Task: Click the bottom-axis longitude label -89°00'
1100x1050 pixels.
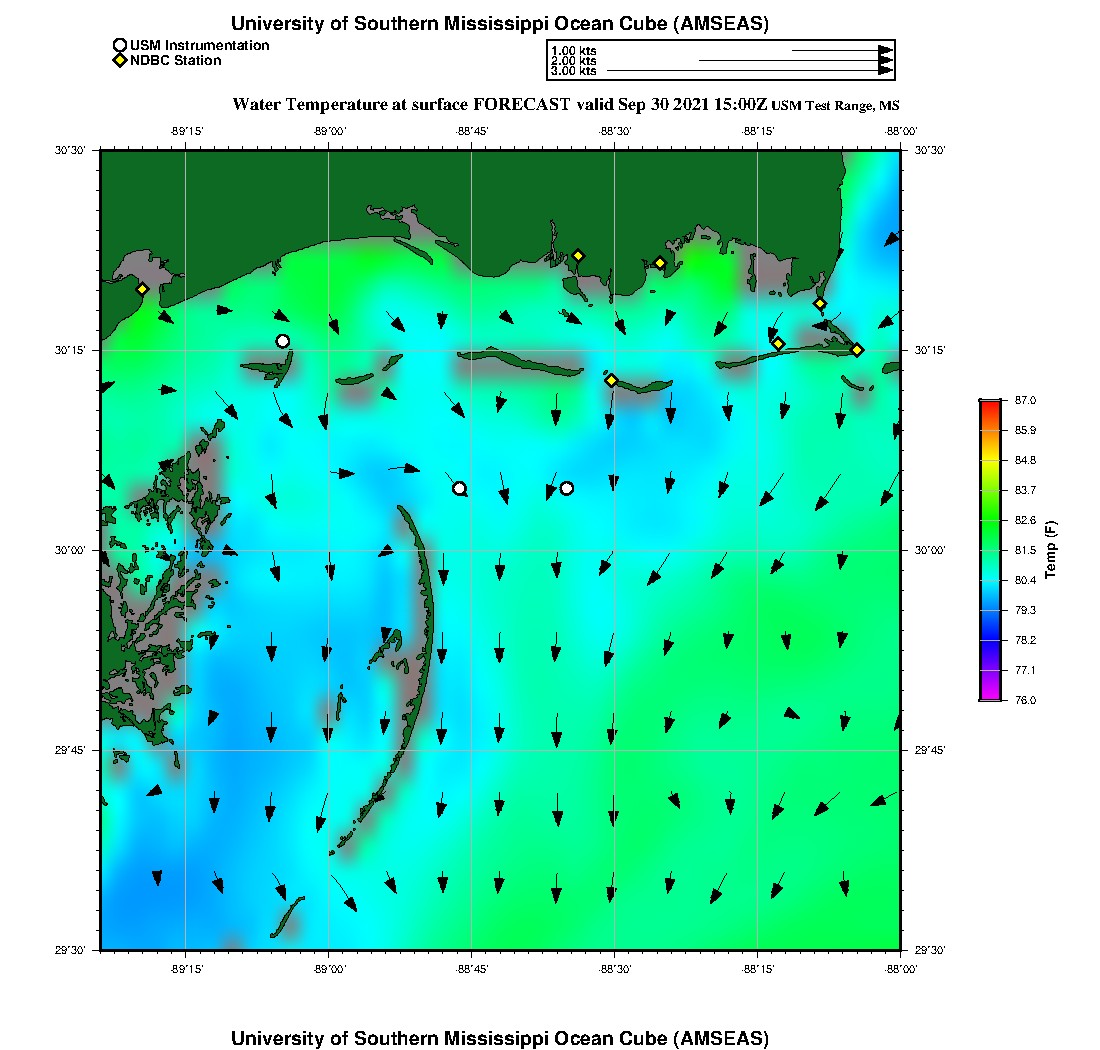Action: pyautogui.click(x=330, y=969)
